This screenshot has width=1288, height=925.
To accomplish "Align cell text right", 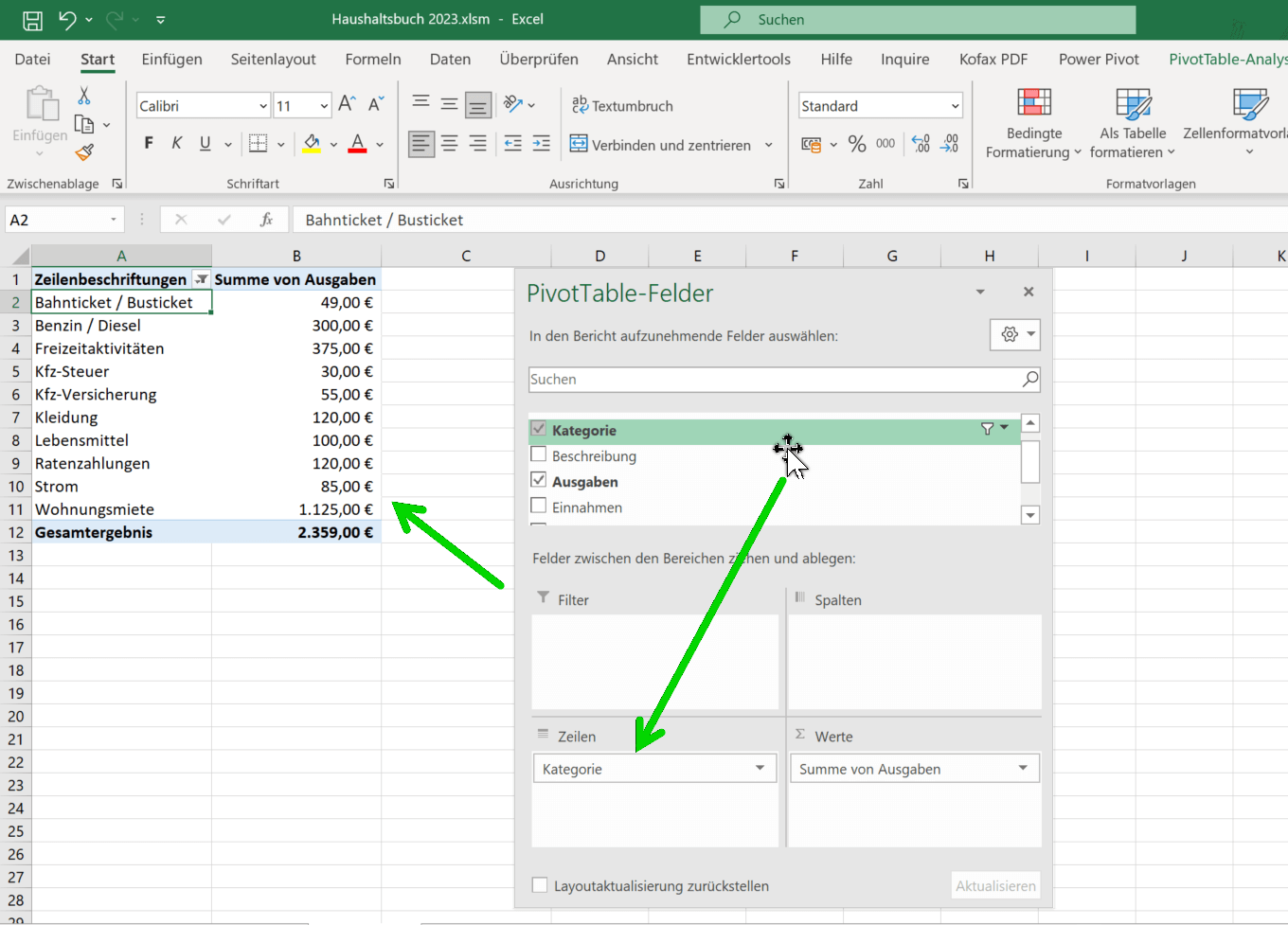I will coord(478,144).
